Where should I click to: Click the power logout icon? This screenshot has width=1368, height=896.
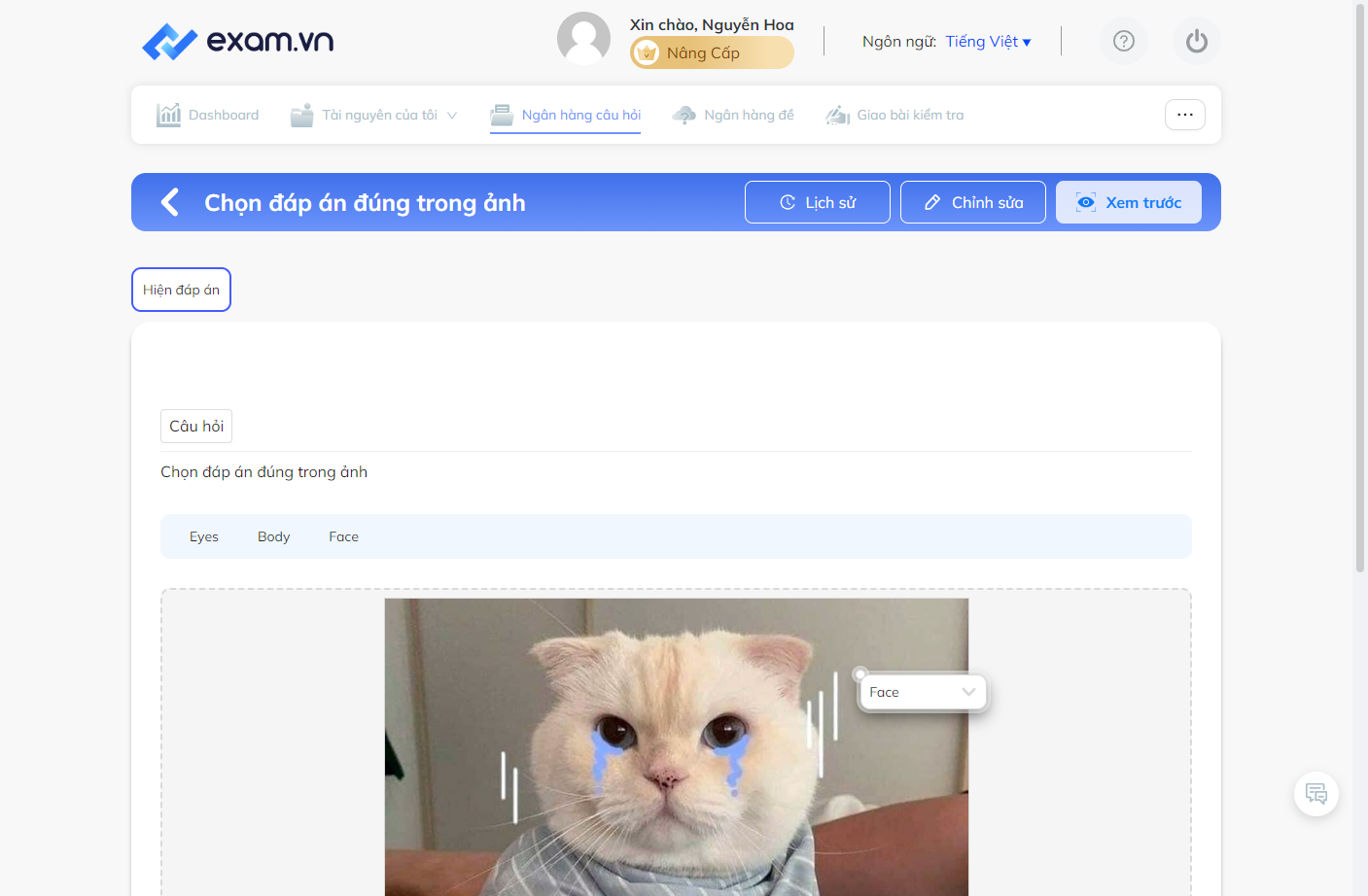tap(1197, 41)
